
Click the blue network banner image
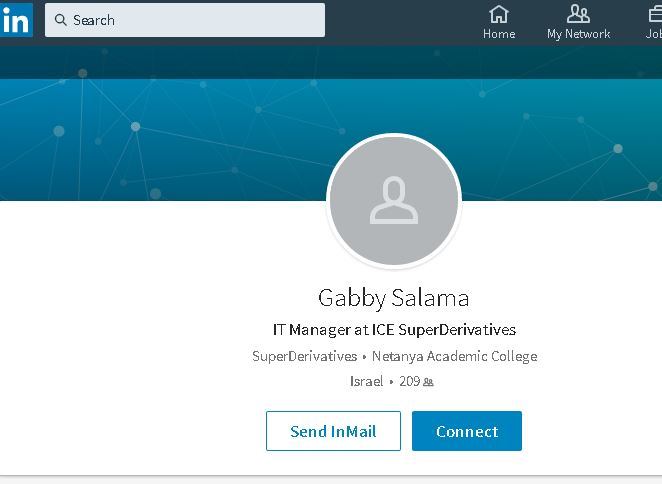pos(160,130)
